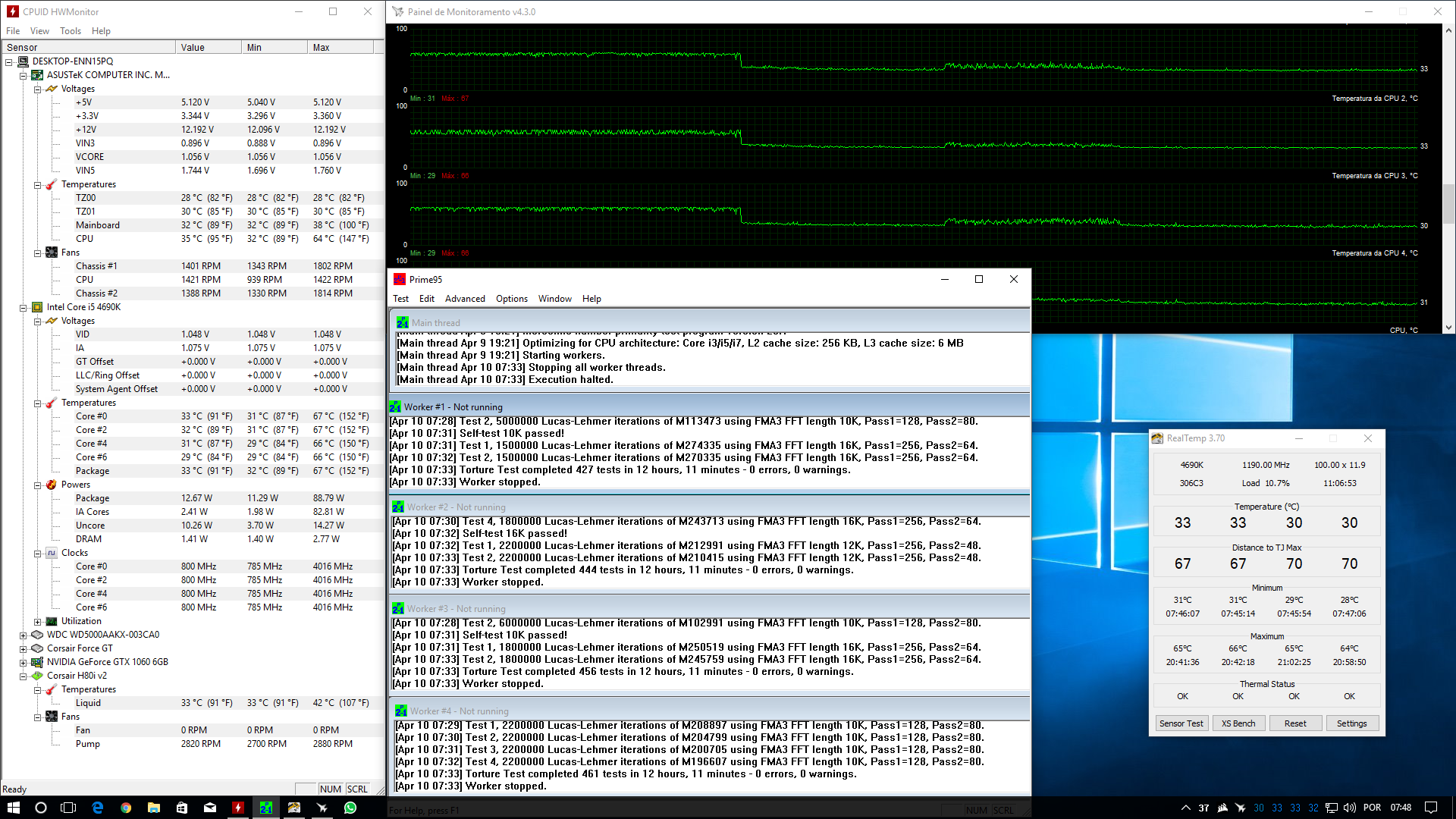Open Prime95 Advanced menu

[465, 299]
